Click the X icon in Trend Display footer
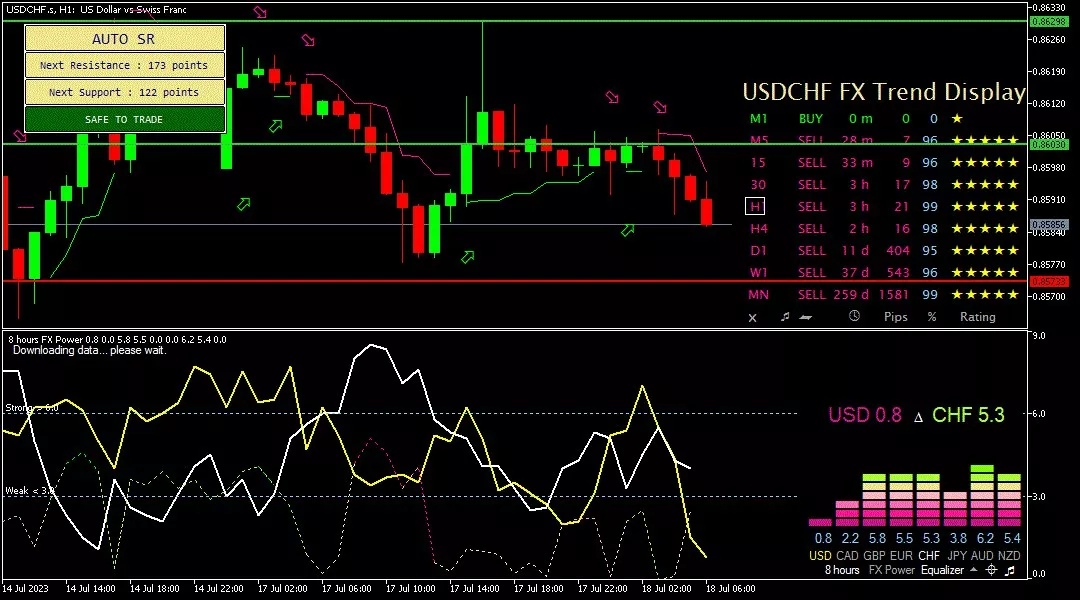The width and height of the screenshot is (1080, 600). point(753,317)
